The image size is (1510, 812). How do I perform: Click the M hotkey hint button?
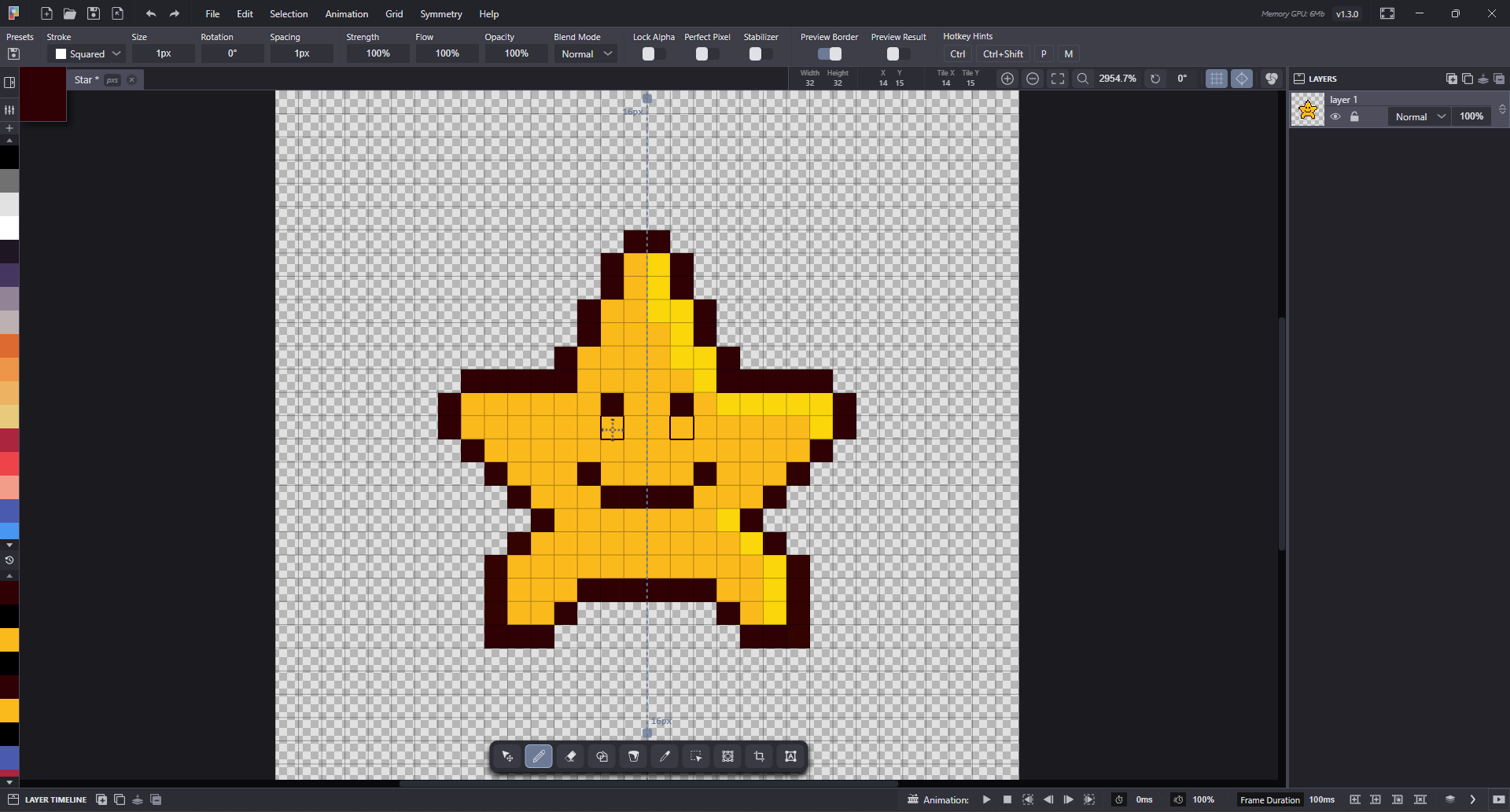[x=1068, y=53]
